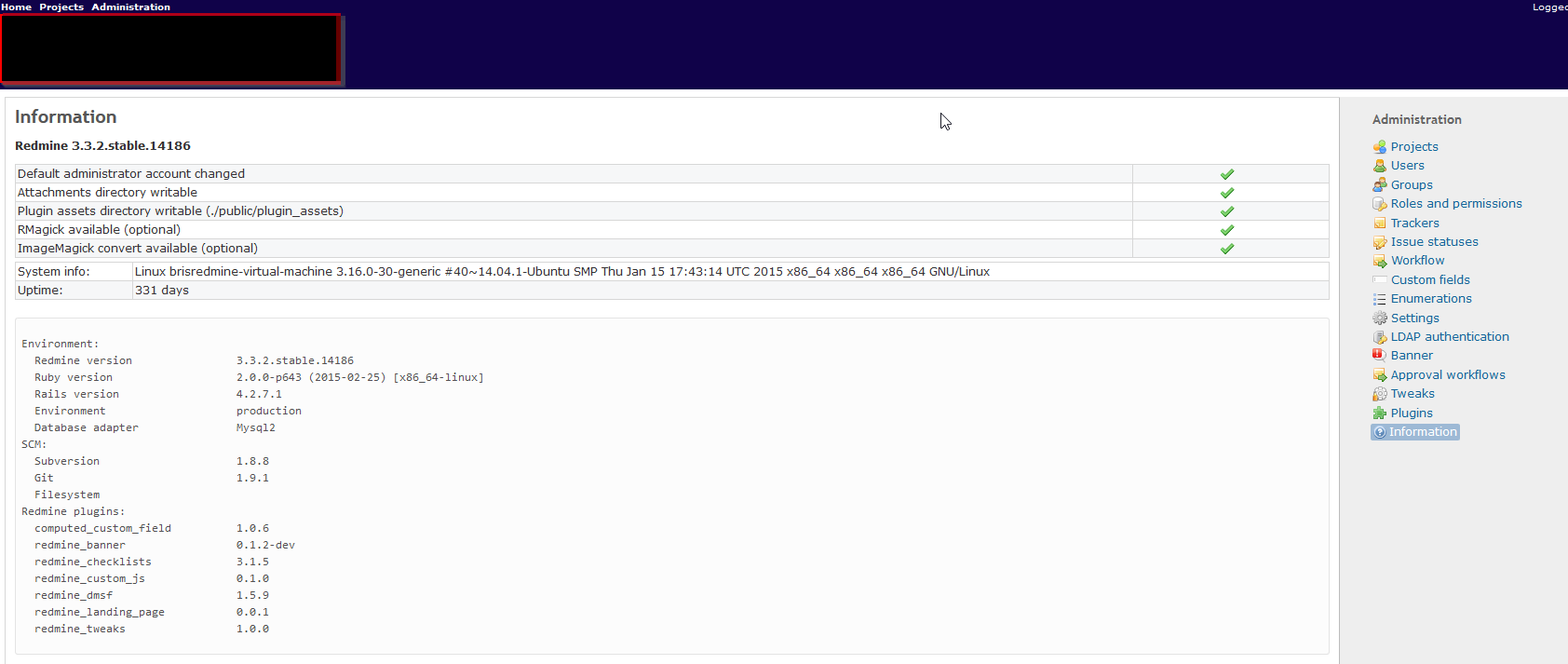1568x664 pixels.
Task: Click the "RMagick available (optional)" row text
Action: (x=99, y=230)
